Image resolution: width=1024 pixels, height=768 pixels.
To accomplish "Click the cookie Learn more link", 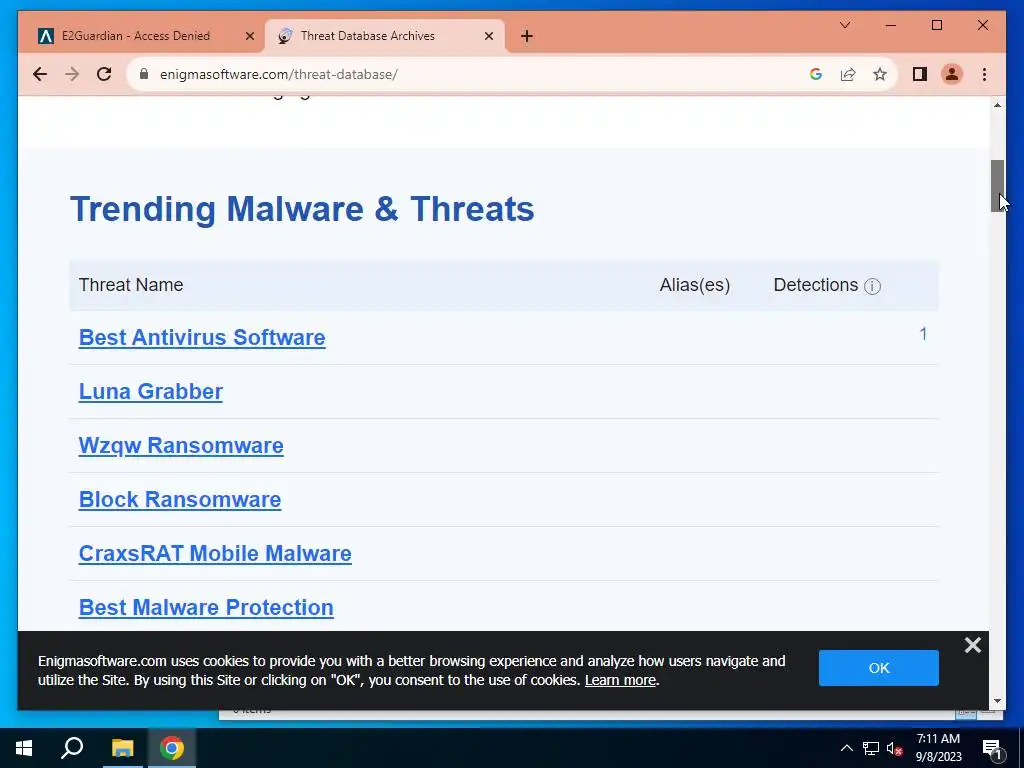I will coord(620,680).
